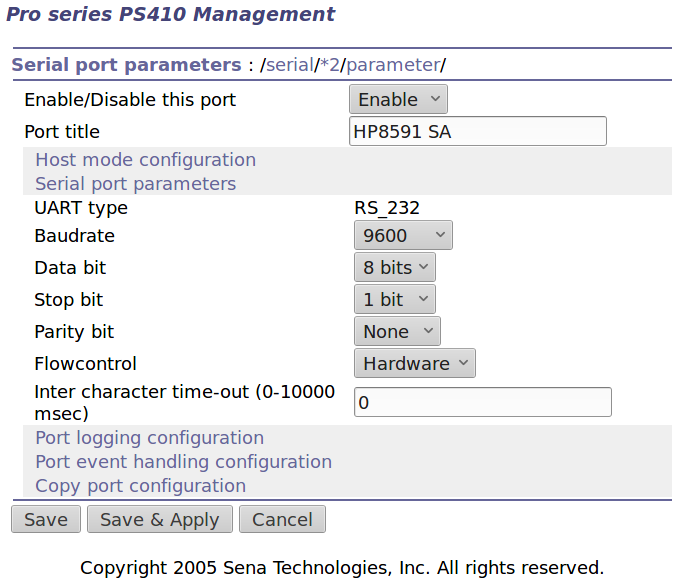
Task: Click the '*2' breadcrumb link
Action: [330, 65]
